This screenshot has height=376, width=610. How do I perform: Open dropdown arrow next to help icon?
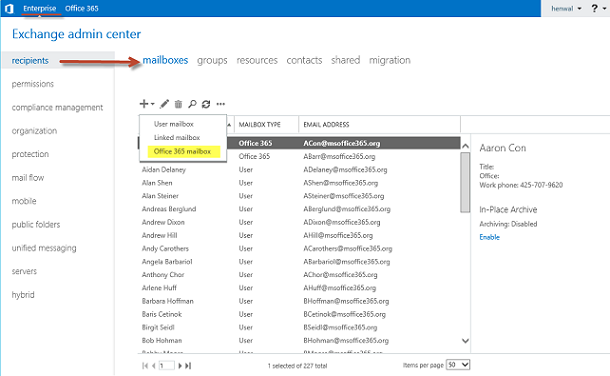pyautogui.click(x=605, y=8)
